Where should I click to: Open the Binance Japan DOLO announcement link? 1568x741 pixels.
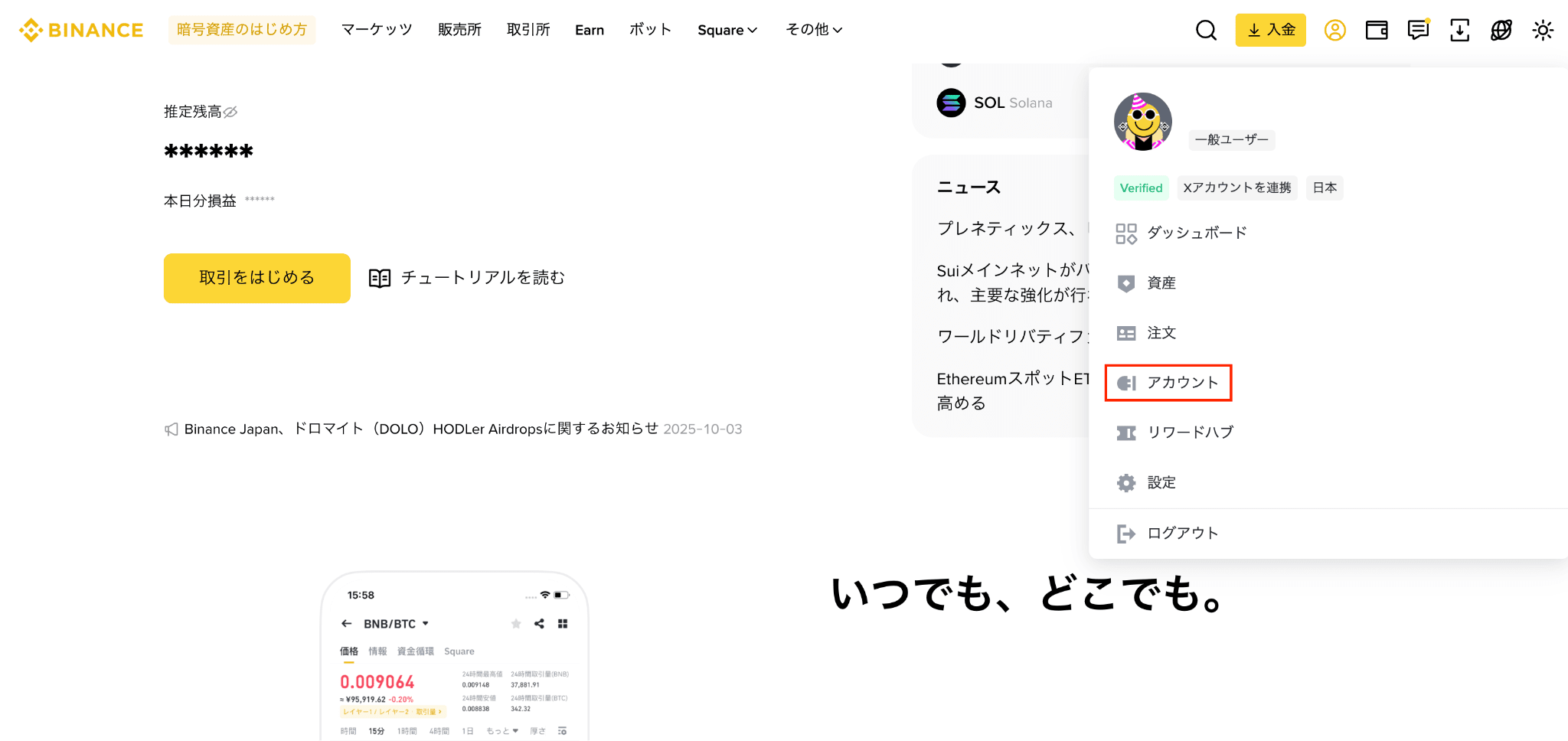tap(420, 429)
